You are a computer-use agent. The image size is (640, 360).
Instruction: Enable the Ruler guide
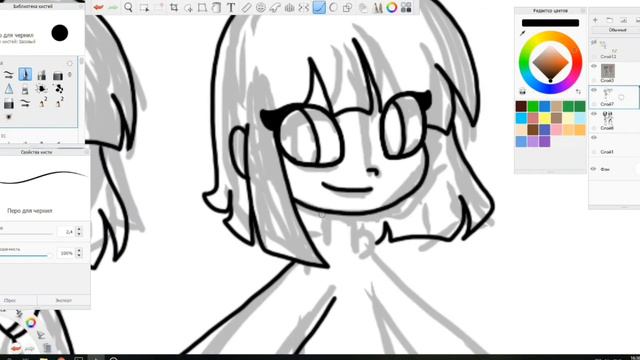[x=246, y=7]
